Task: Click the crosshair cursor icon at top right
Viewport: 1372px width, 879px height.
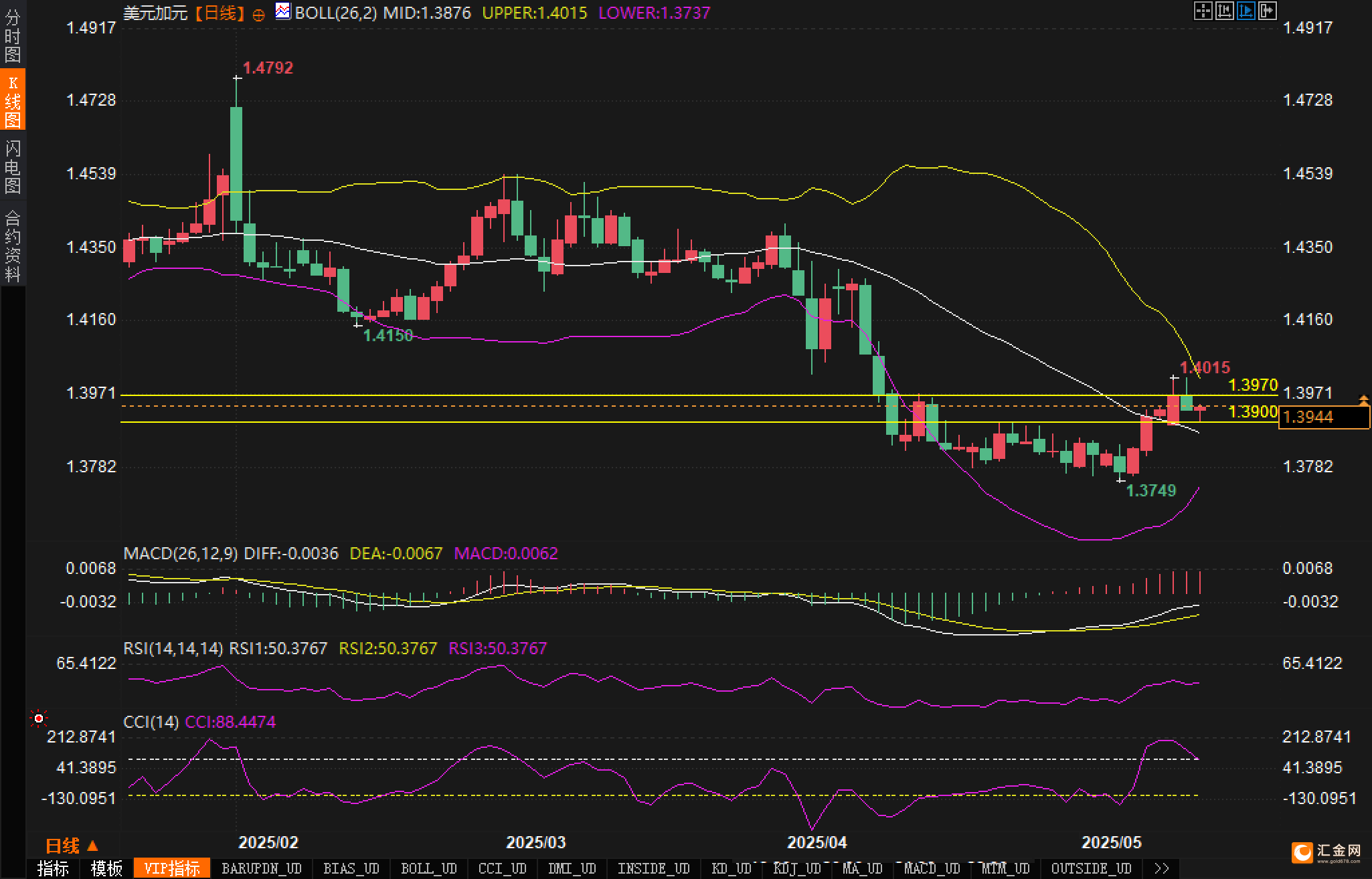Action: (x=1203, y=11)
